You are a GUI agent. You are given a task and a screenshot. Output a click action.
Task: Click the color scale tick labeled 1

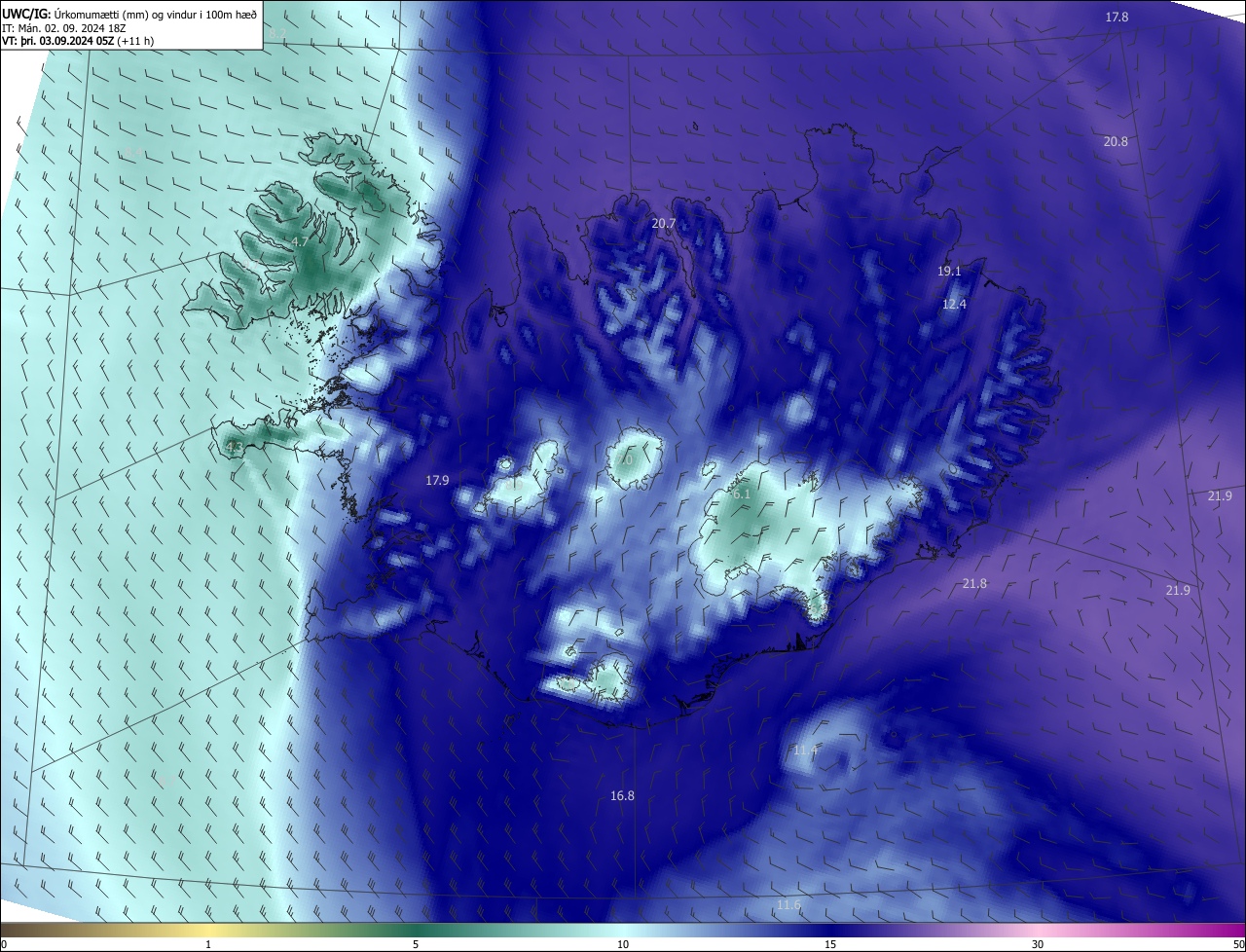pos(209,944)
